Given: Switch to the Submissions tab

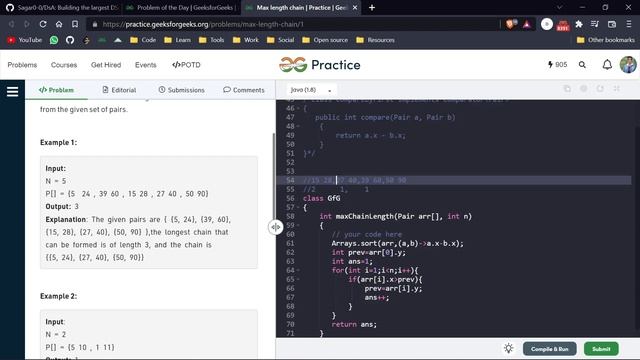Looking at the screenshot, I should pos(181,90).
